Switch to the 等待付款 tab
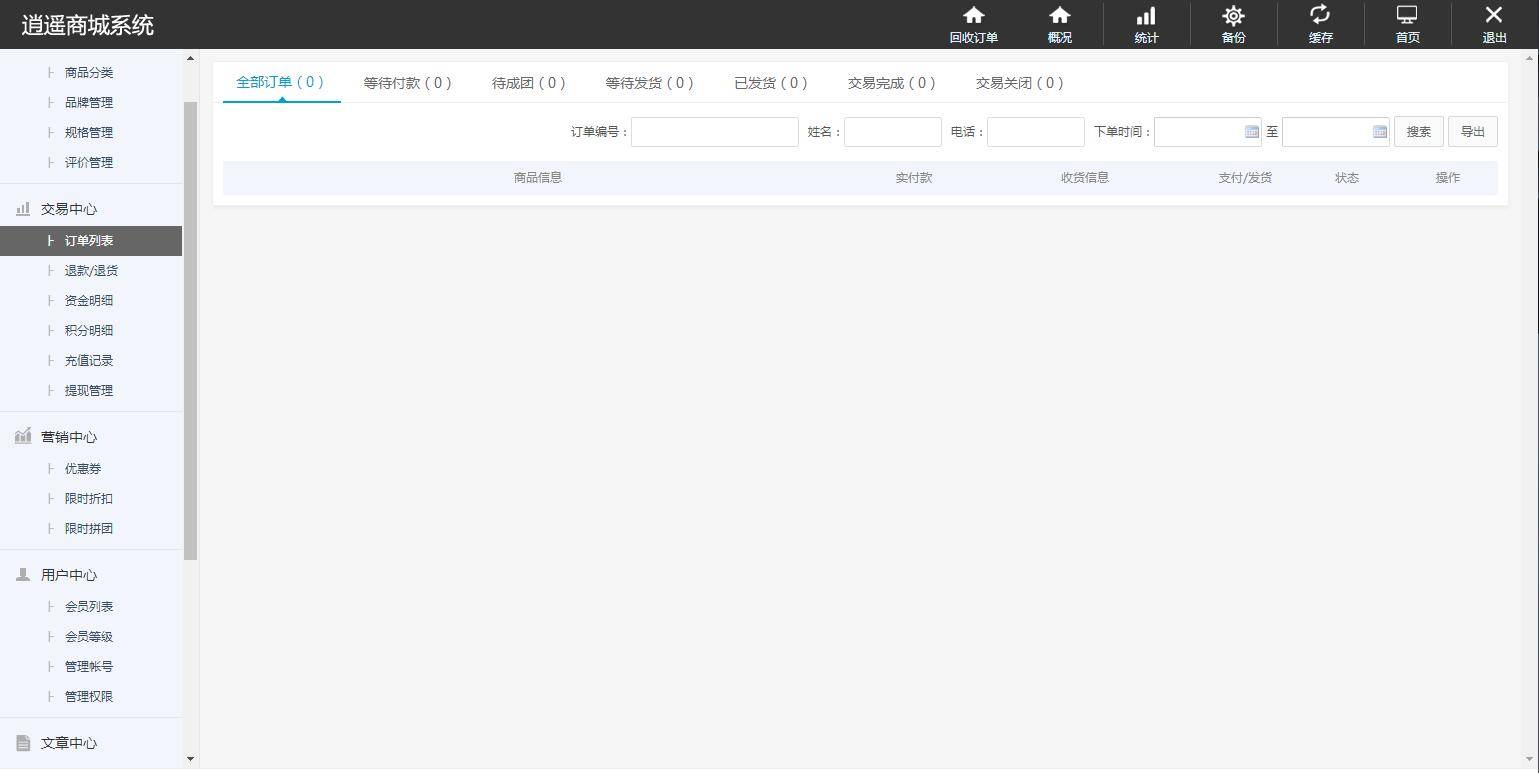The image size is (1539, 773). tap(407, 83)
